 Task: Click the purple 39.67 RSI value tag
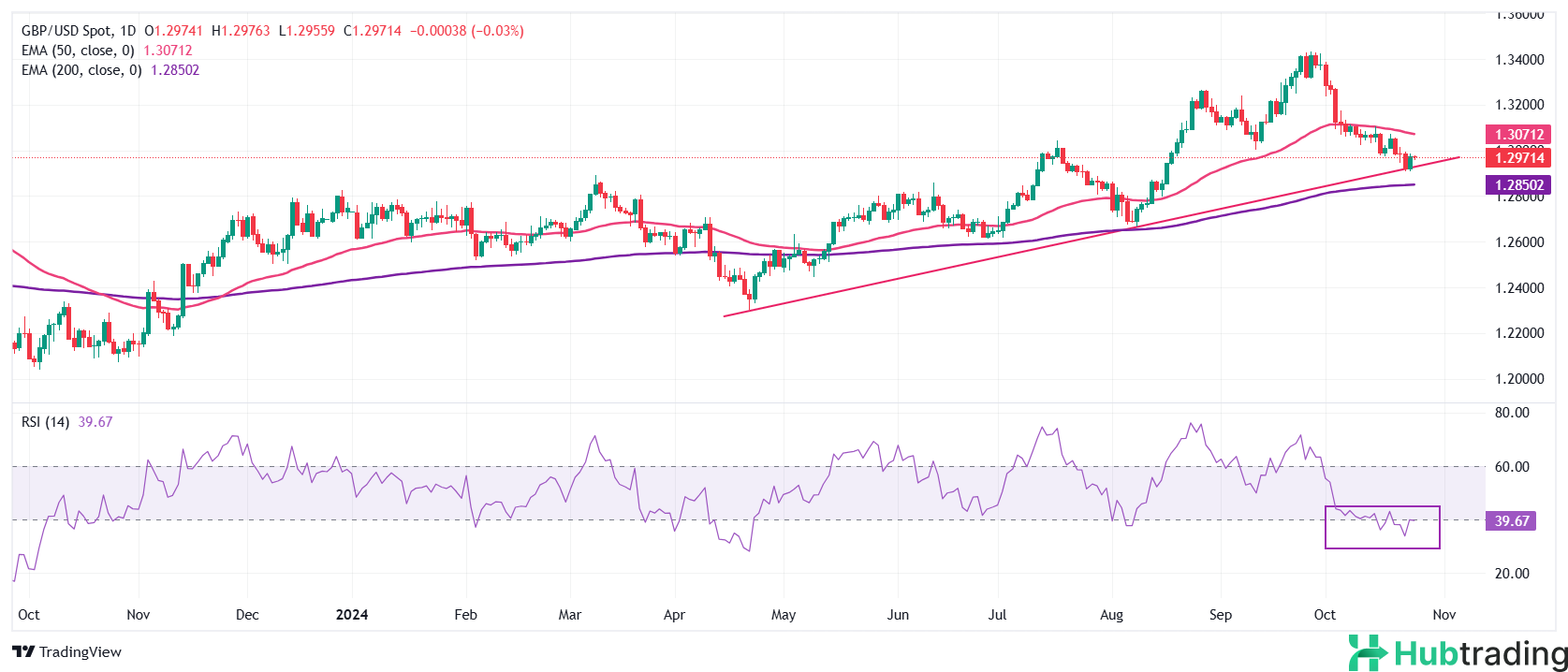1511,521
